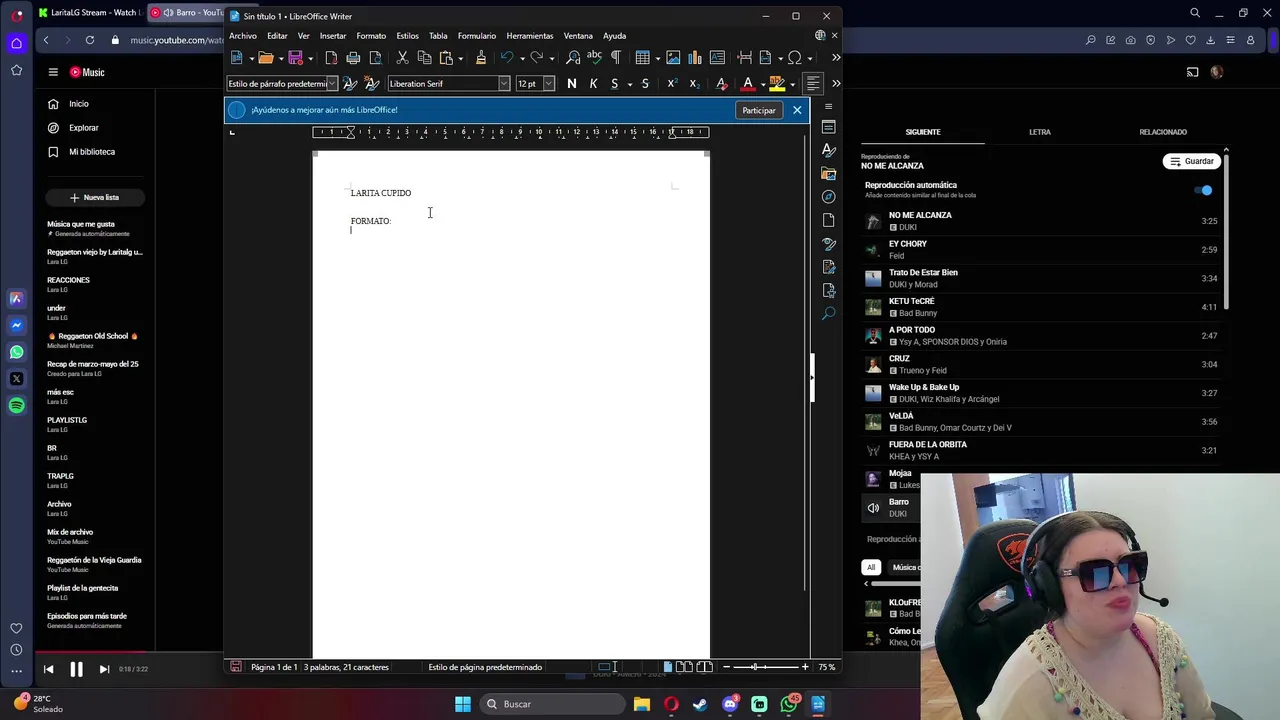
Task: Open Find and Replace tool
Action: [x=573, y=58]
